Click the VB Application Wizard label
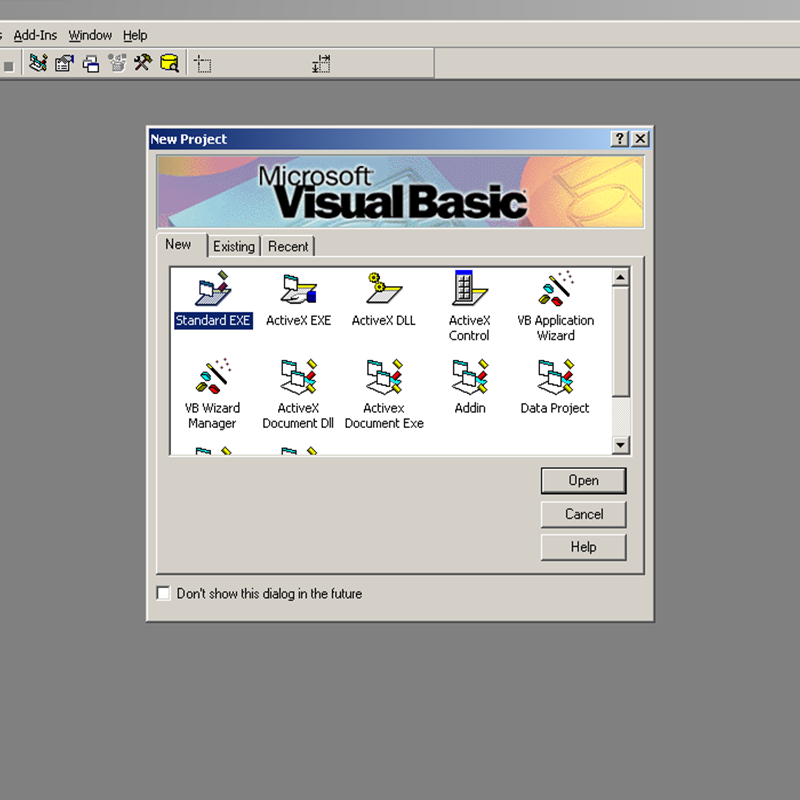Viewport: 800px width, 800px height. pyautogui.click(x=556, y=328)
